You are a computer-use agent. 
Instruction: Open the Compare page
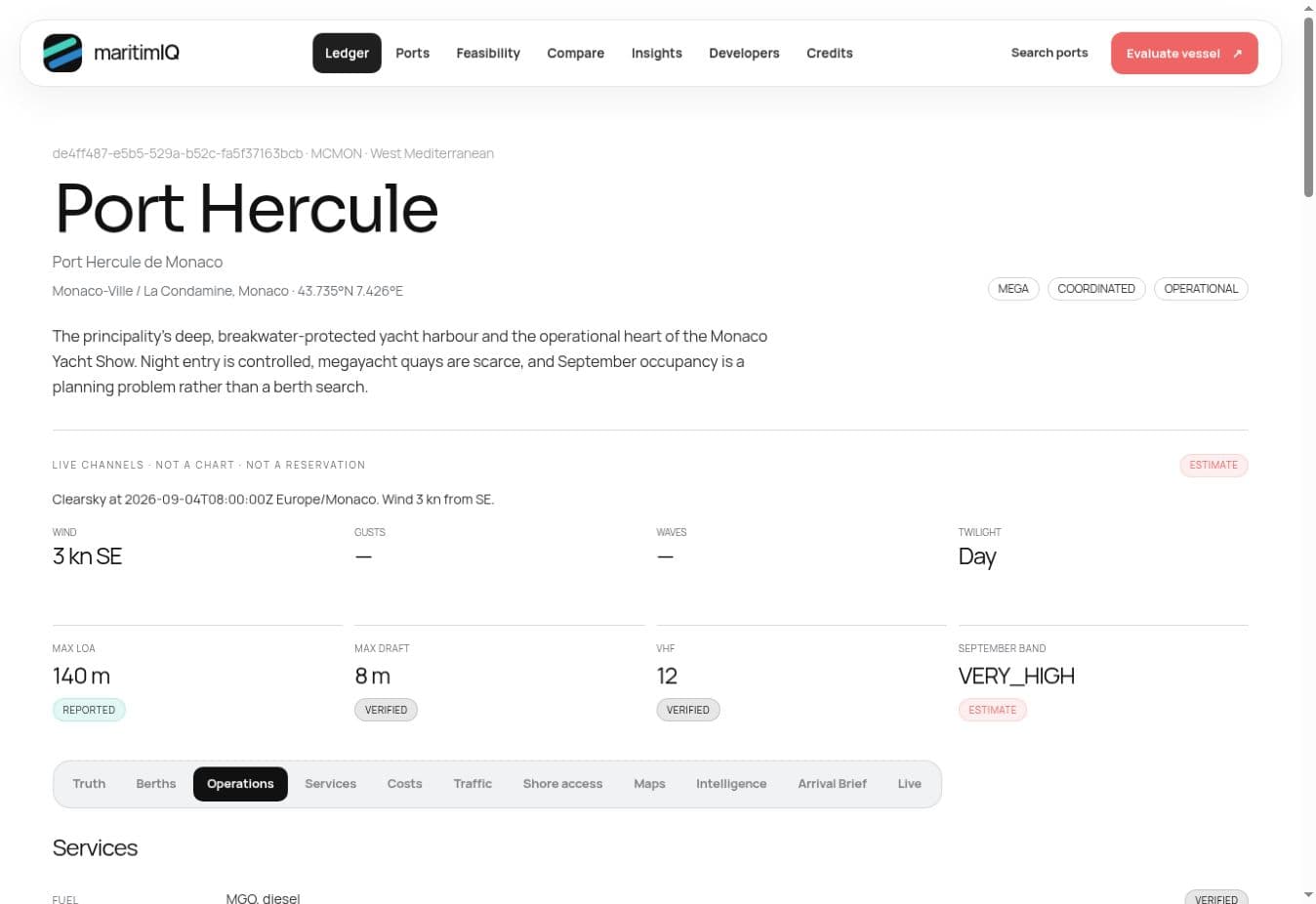575,53
